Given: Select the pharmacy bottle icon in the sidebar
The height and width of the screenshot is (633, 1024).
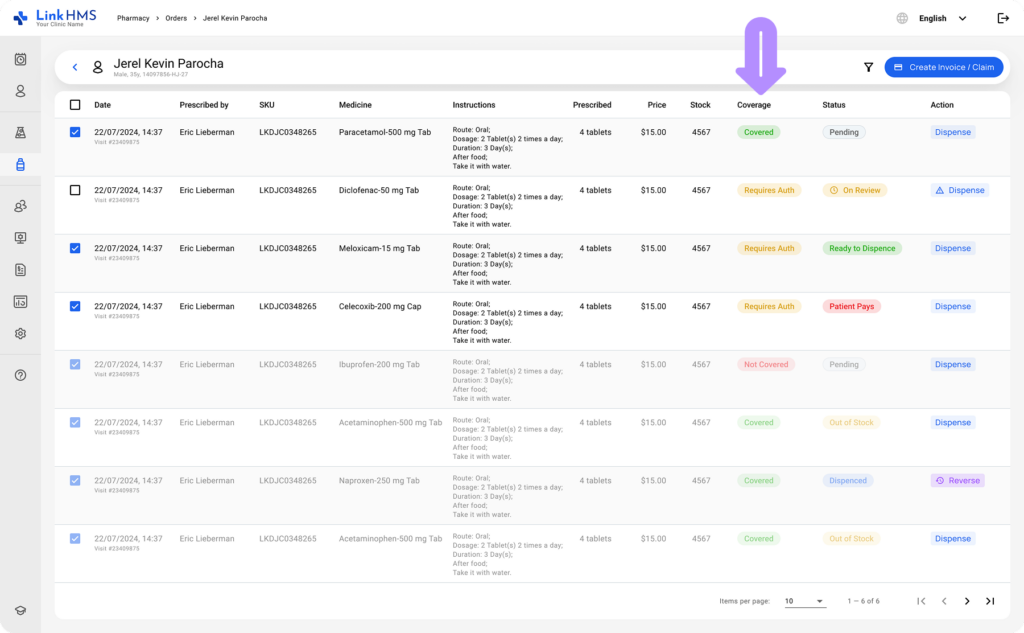Looking at the screenshot, I should (20, 165).
